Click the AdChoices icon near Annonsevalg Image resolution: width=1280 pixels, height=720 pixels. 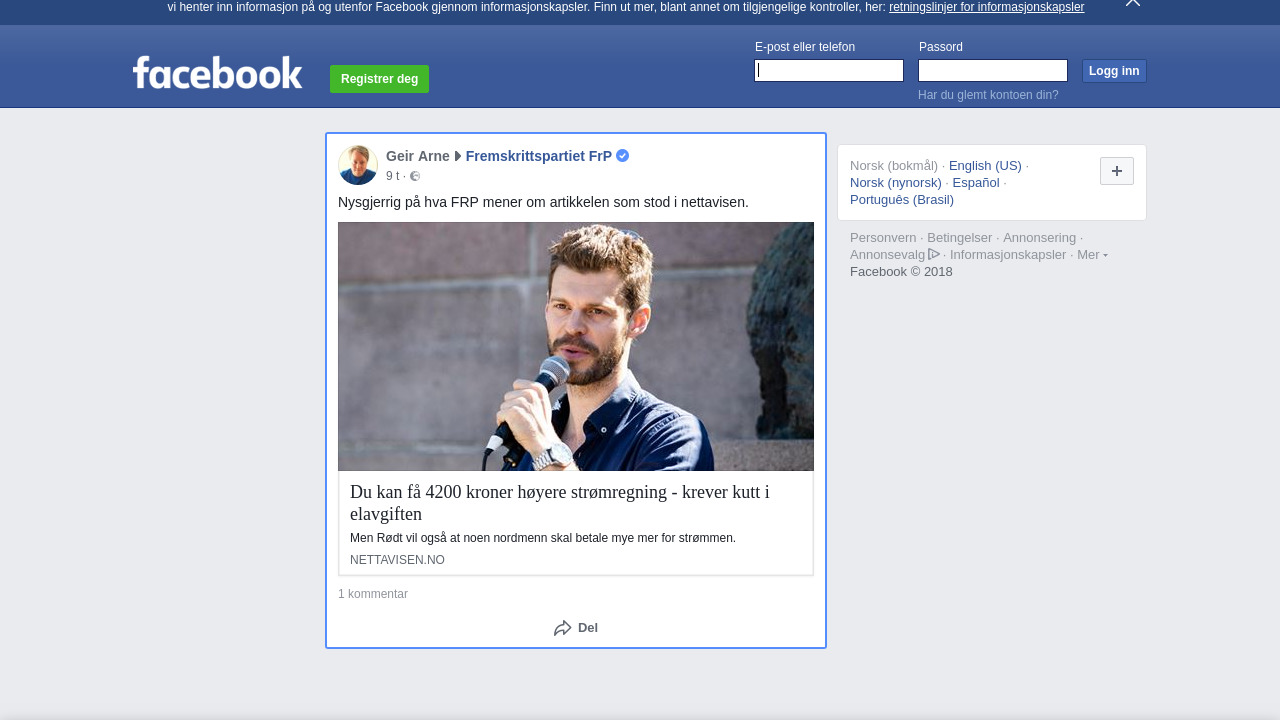[934, 254]
